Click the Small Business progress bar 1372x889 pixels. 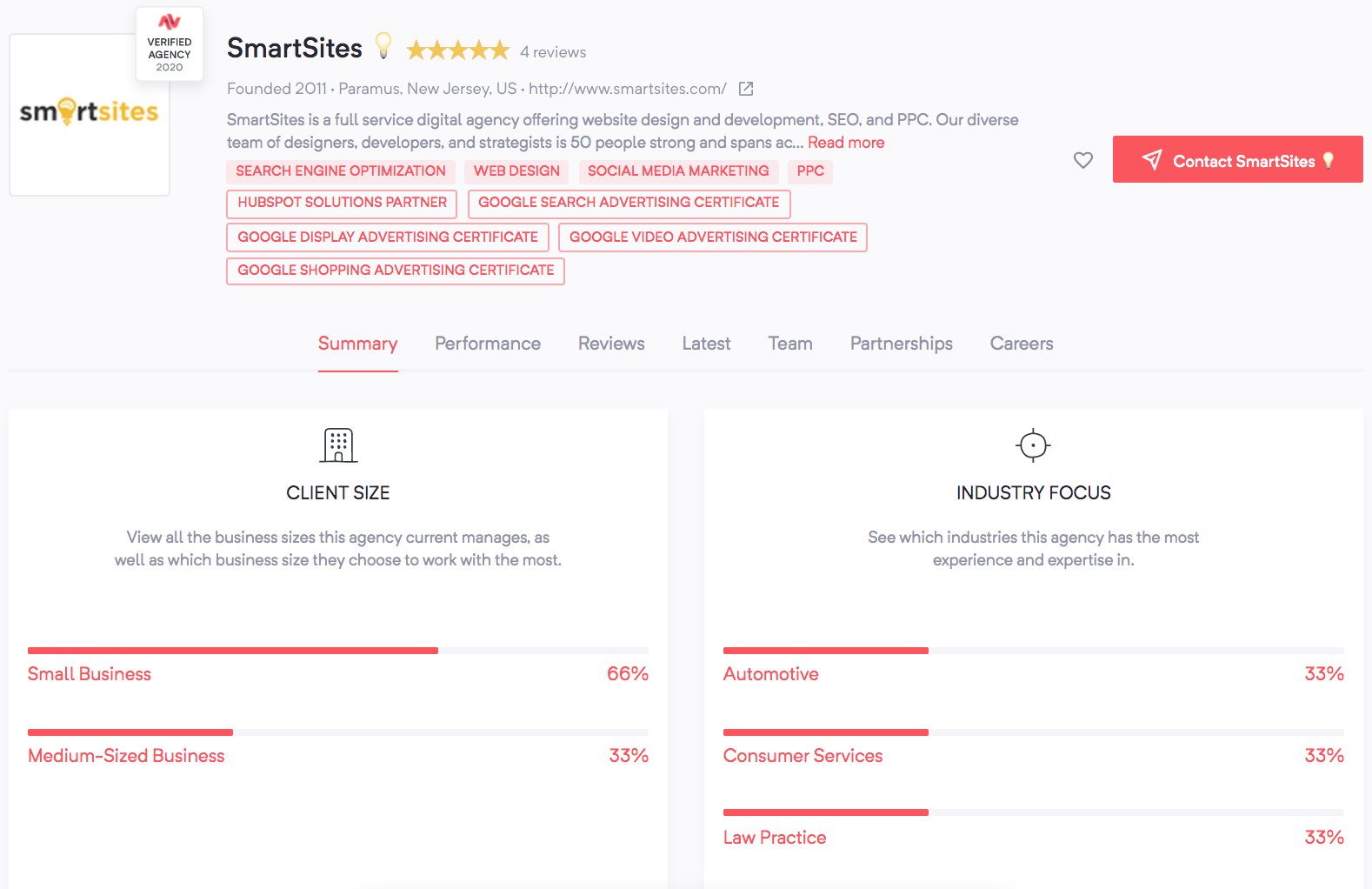(337, 651)
